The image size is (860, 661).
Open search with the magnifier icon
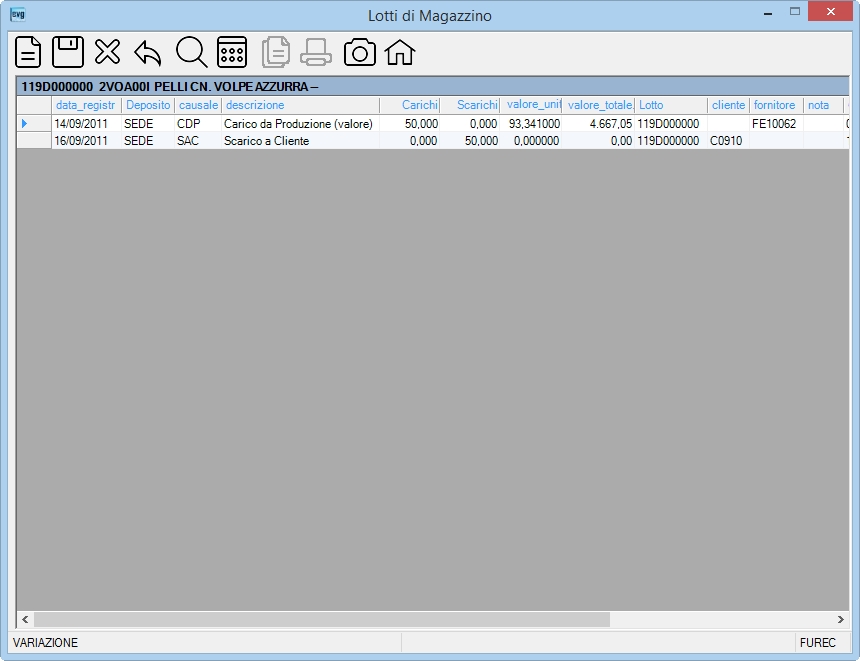(x=191, y=52)
